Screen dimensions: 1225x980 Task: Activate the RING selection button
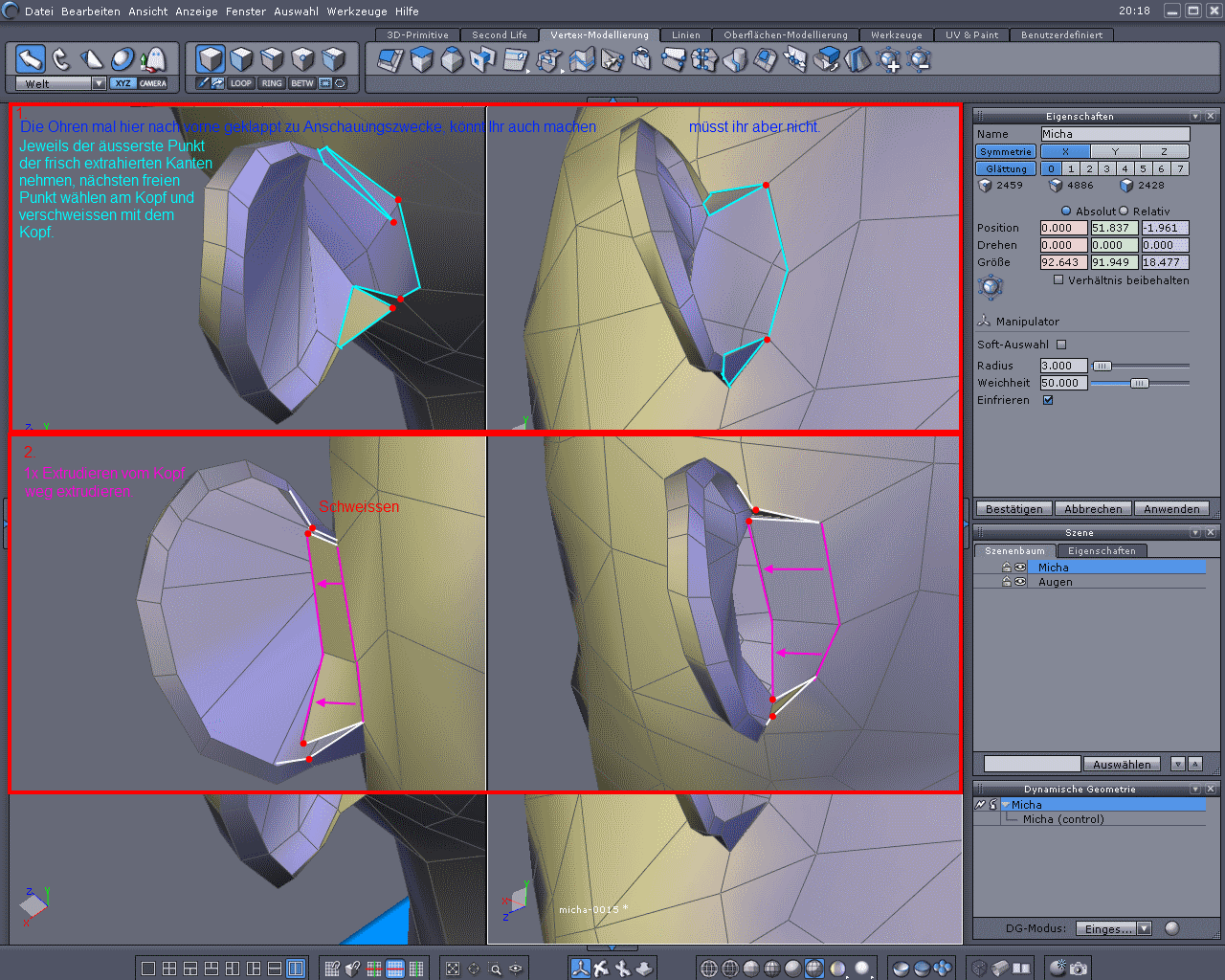pos(272,83)
